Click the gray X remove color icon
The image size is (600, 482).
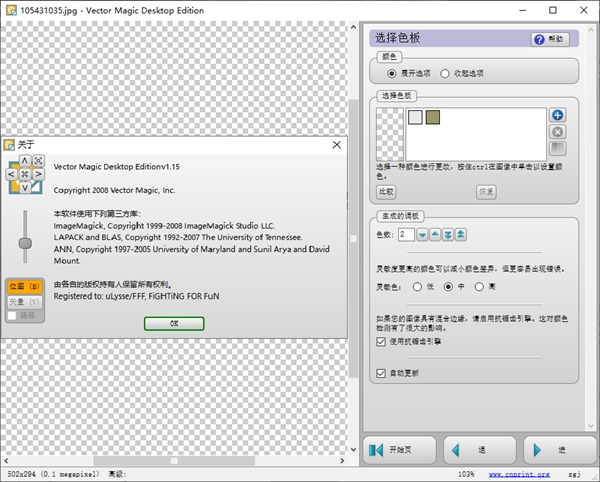(x=558, y=132)
